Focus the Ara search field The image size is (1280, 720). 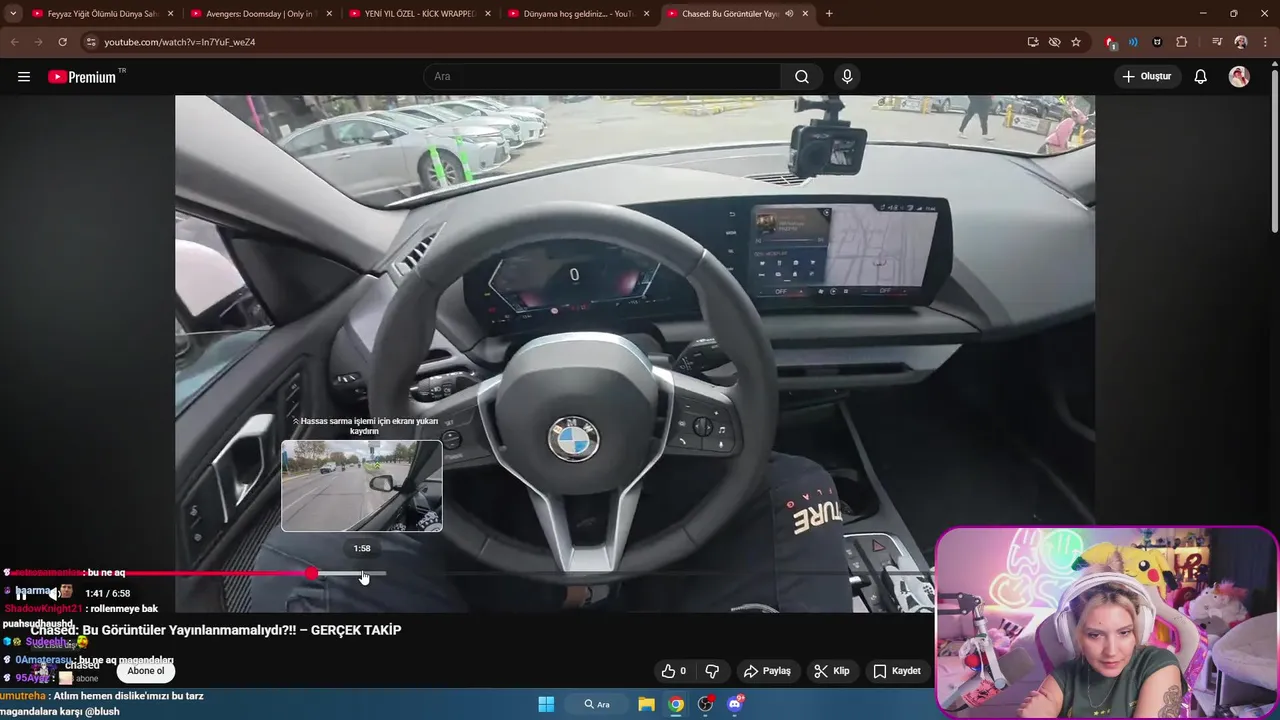click(x=602, y=77)
